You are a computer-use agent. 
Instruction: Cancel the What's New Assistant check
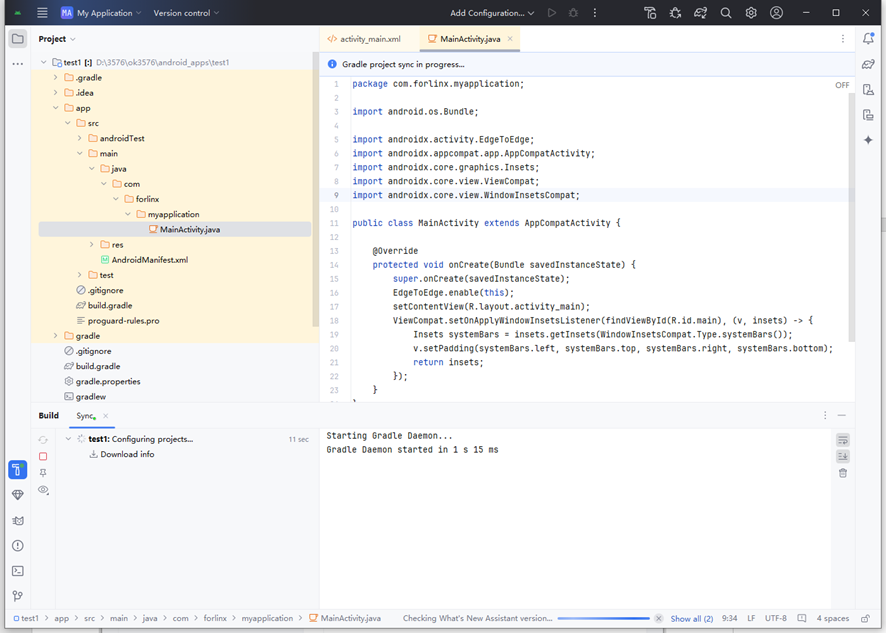(x=658, y=618)
